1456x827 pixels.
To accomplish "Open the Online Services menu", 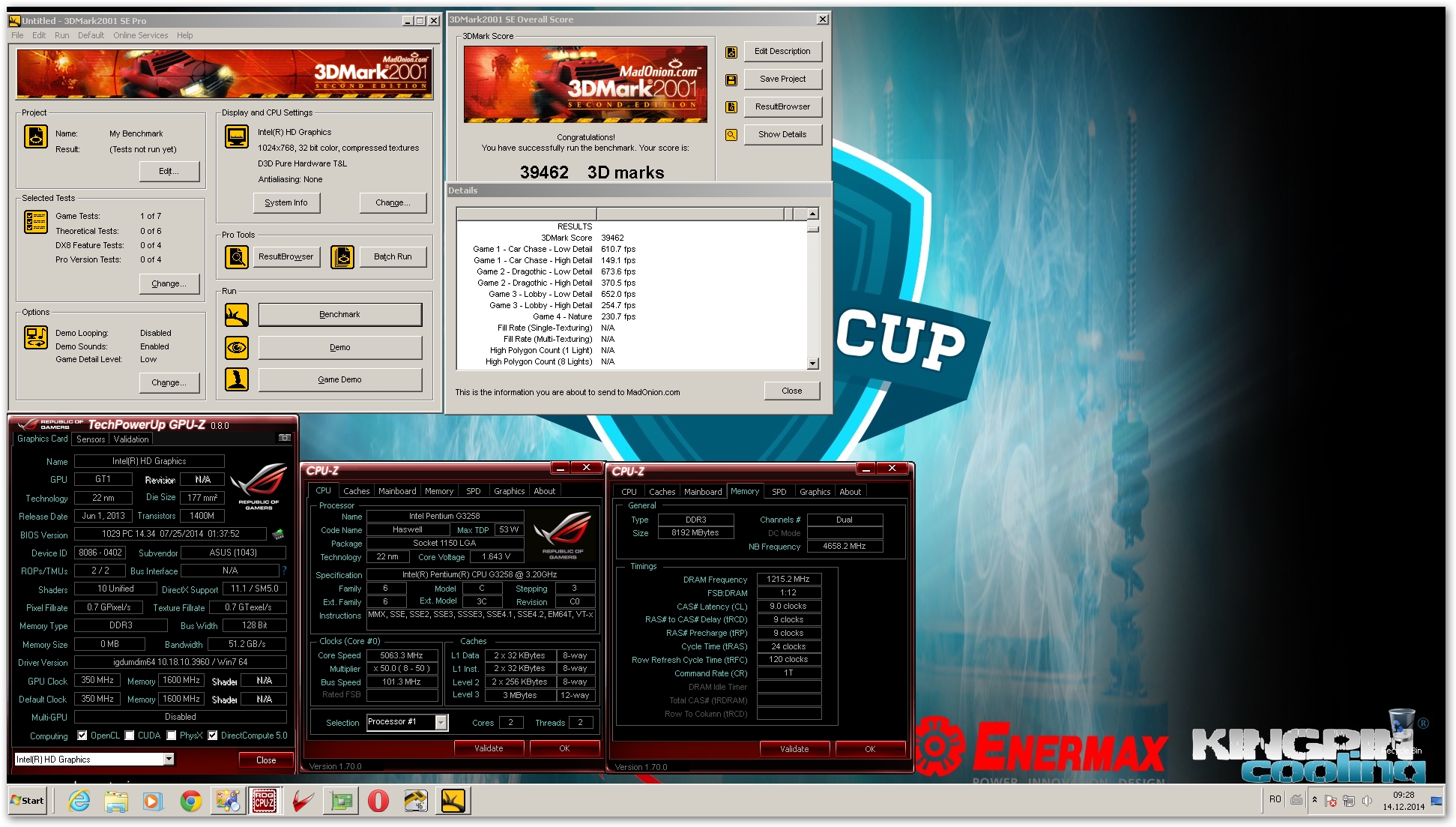I will coord(141,35).
